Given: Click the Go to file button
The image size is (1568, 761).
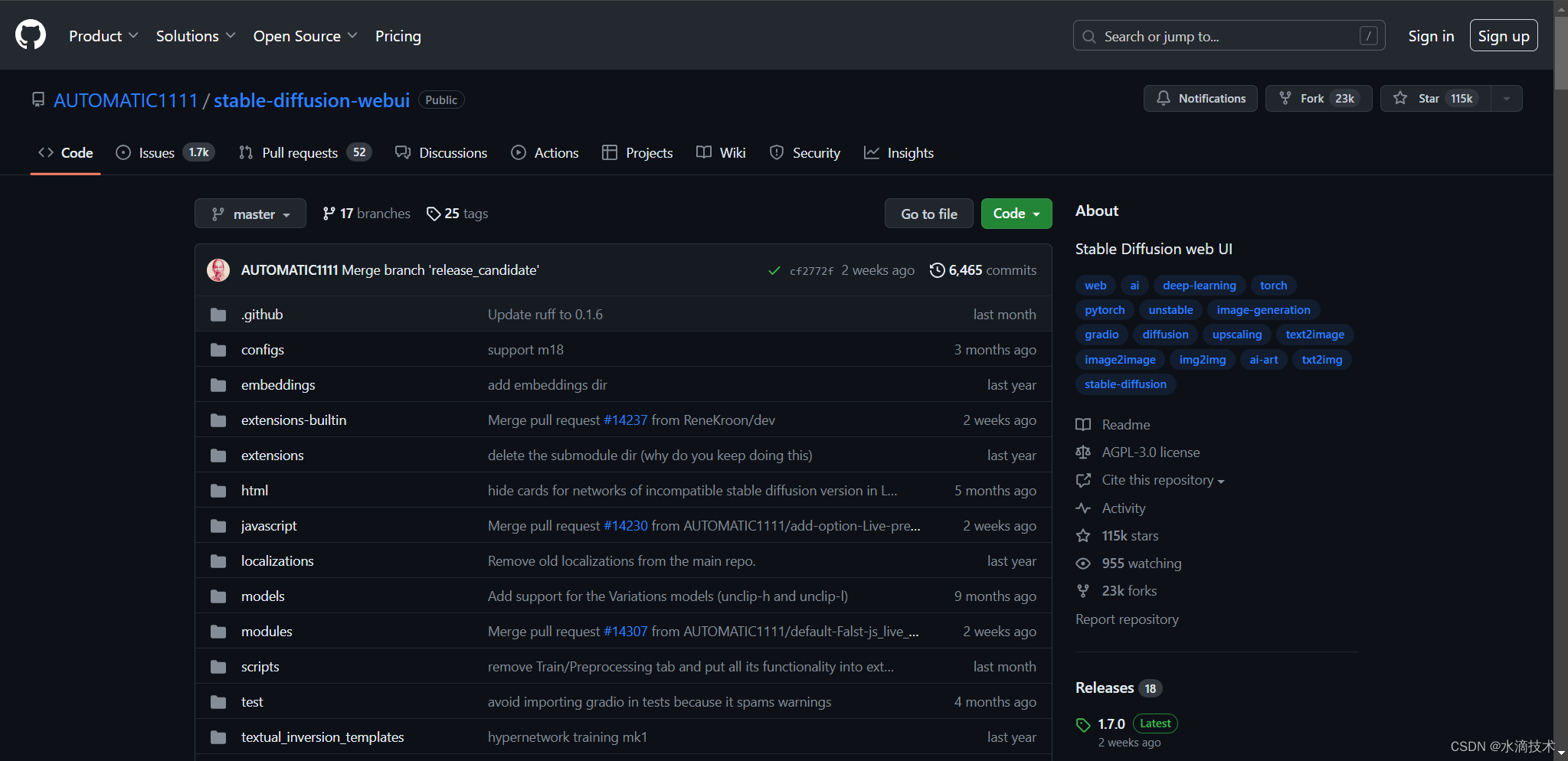Looking at the screenshot, I should click(x=929, y=214).
